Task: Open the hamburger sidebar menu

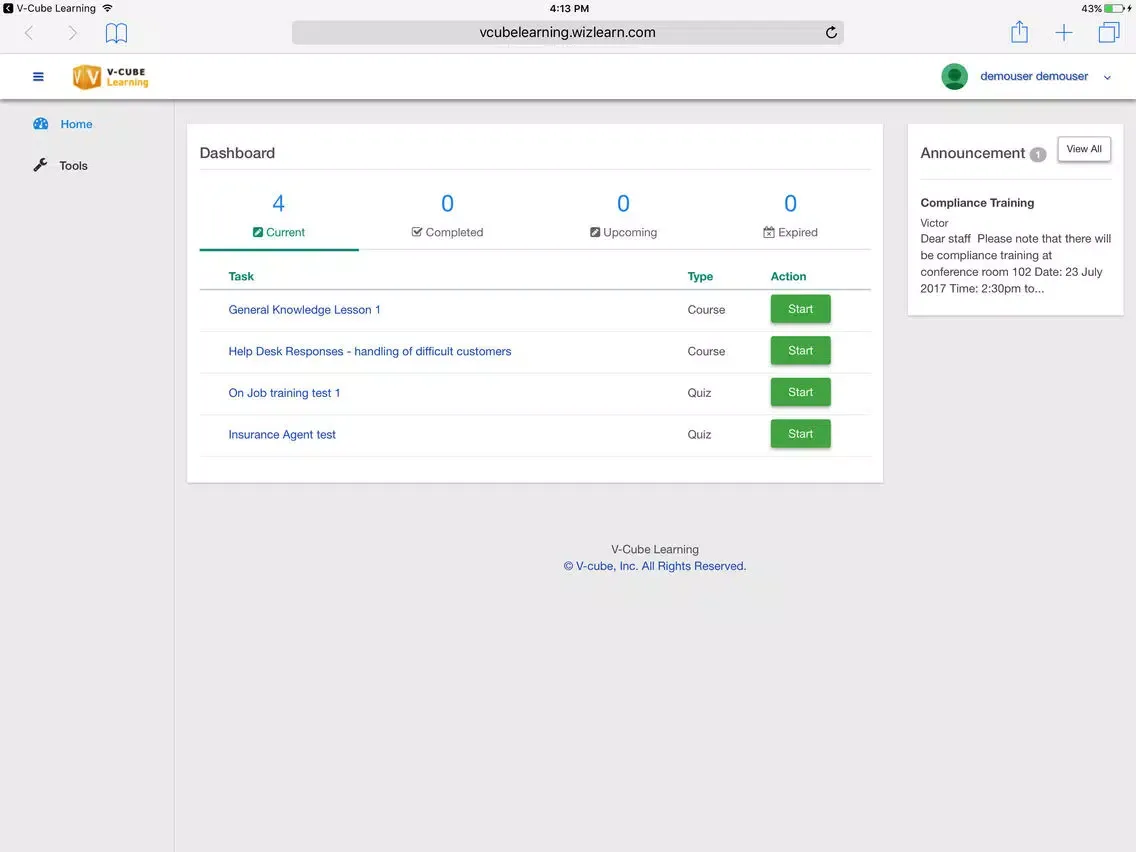Action: [39, 77]
